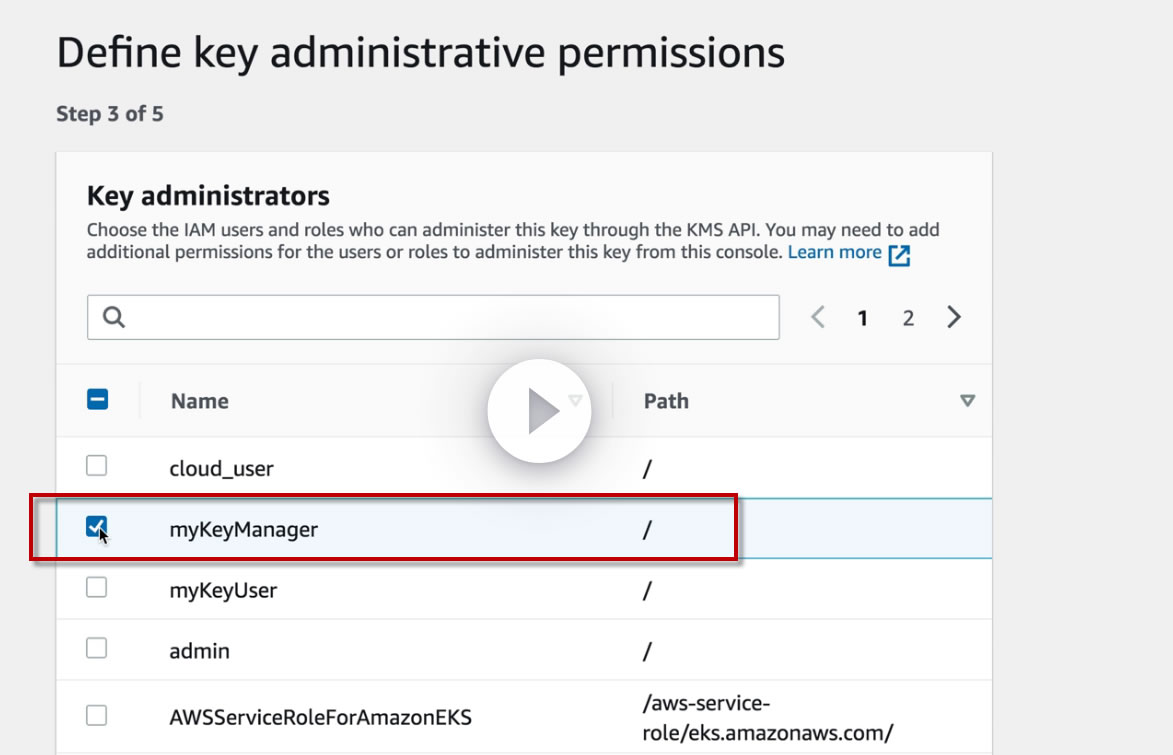Tick the admin checkbox
The image size is (1173, 755).
point(96,649)
